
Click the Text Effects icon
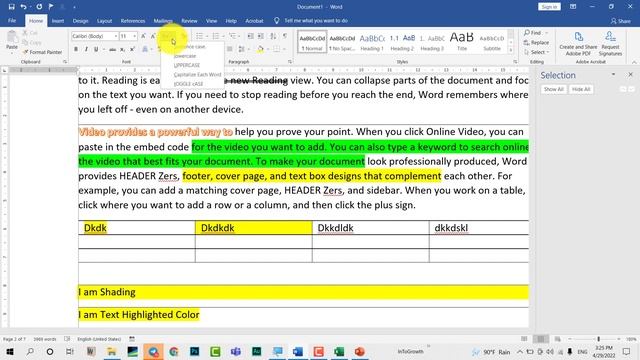[145, 49]
